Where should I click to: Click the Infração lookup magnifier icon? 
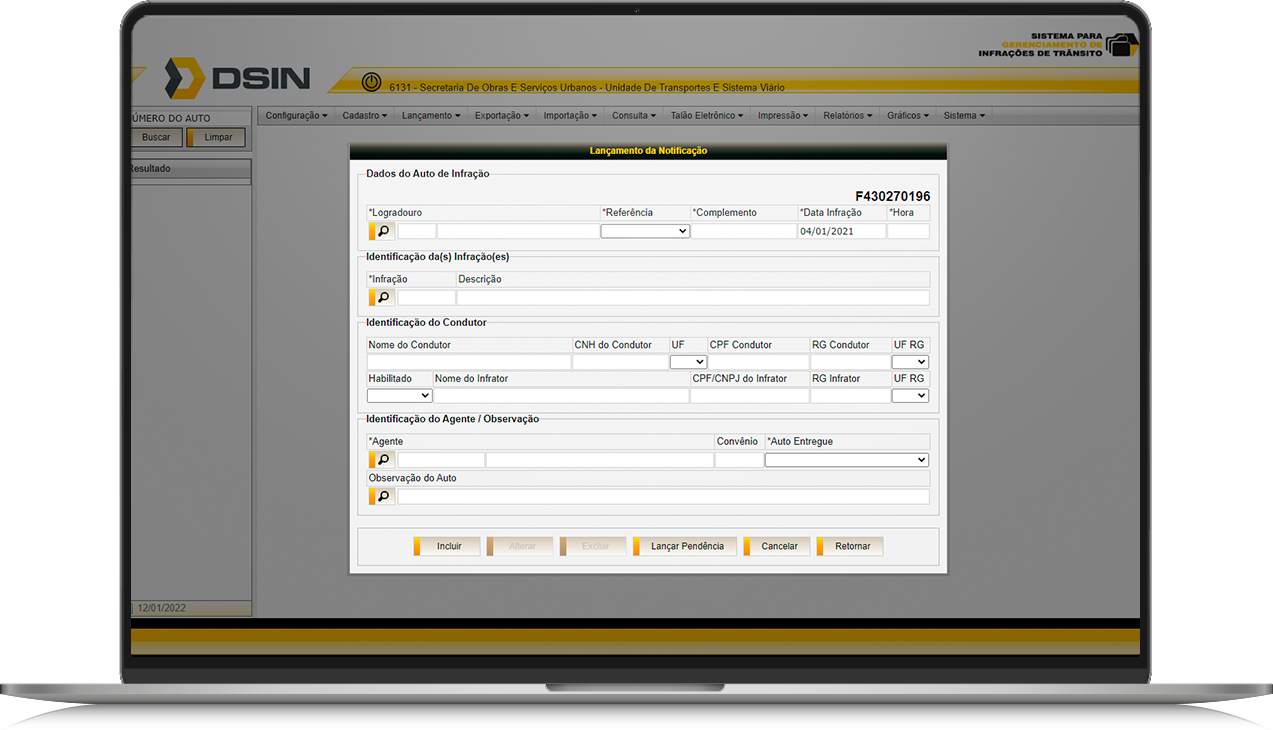[382, 298]
